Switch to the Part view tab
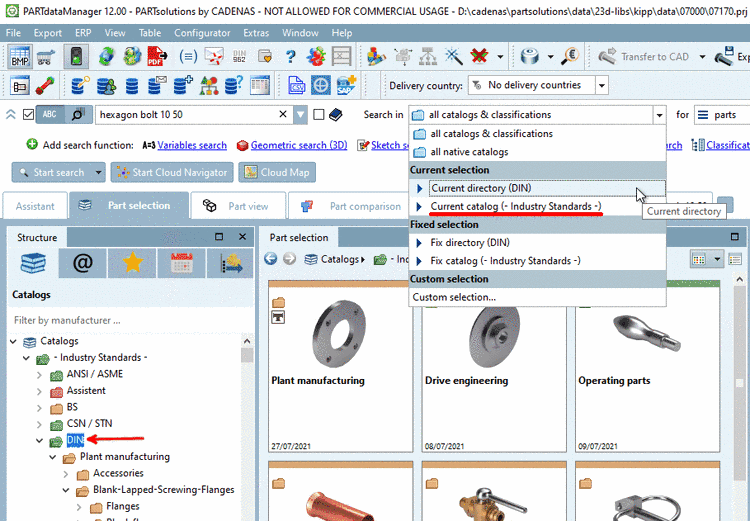 [x=238, y=206]
